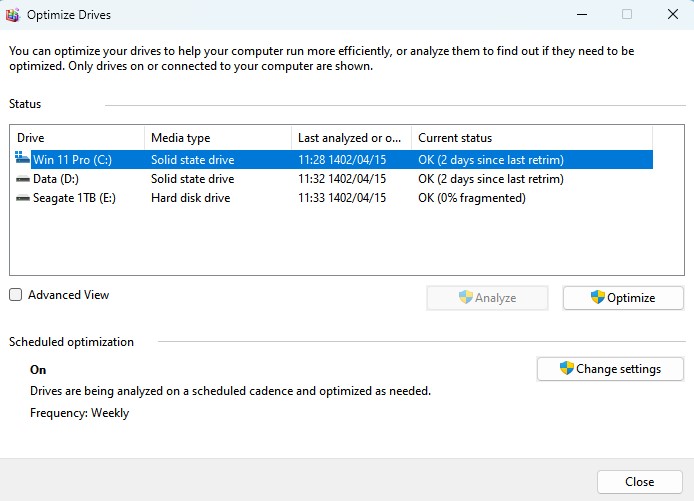The image size is (694, 501).
Task: Sort by the Drive column header
Action: point(77,138)
